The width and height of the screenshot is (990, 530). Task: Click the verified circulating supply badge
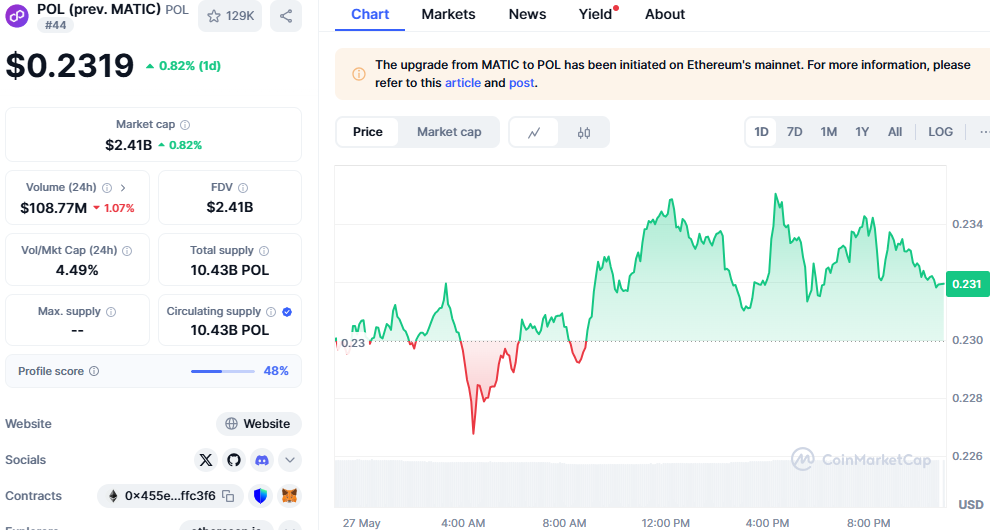click(287, 311)
